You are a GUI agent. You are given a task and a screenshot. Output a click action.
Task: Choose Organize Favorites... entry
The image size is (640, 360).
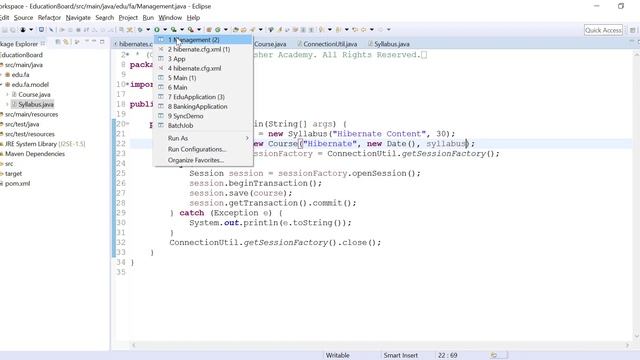[203, 160]
